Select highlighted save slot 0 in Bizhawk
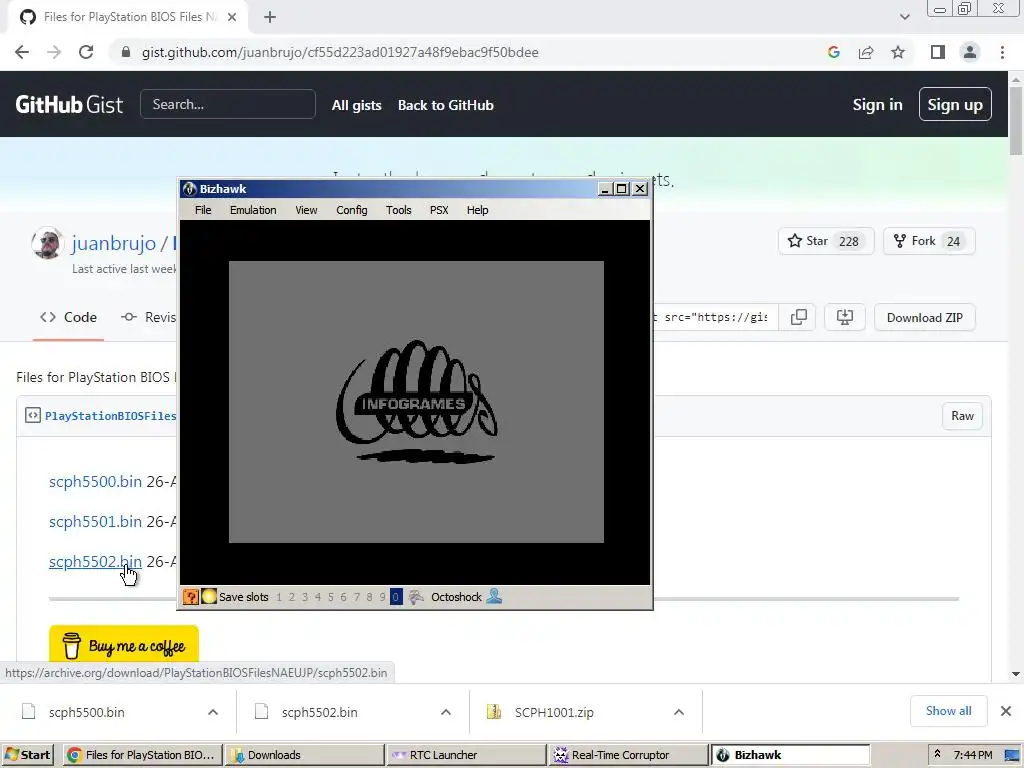 [x=396, y=597]
